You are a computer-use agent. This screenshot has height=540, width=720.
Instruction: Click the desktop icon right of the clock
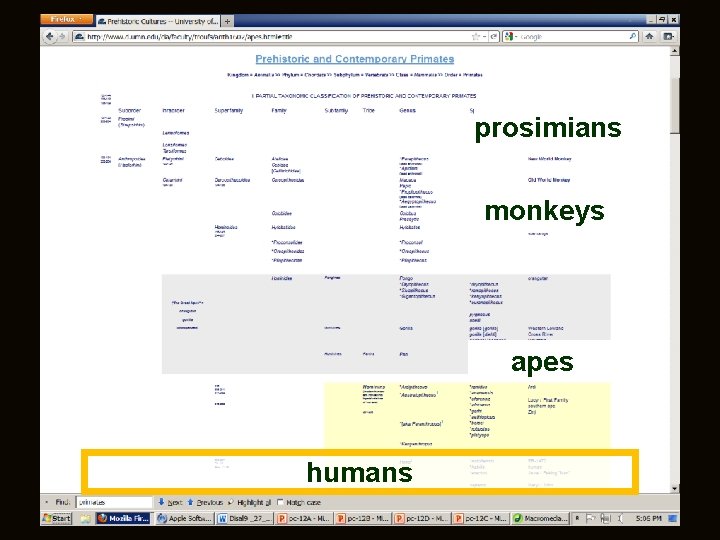(x=672, y=518)
